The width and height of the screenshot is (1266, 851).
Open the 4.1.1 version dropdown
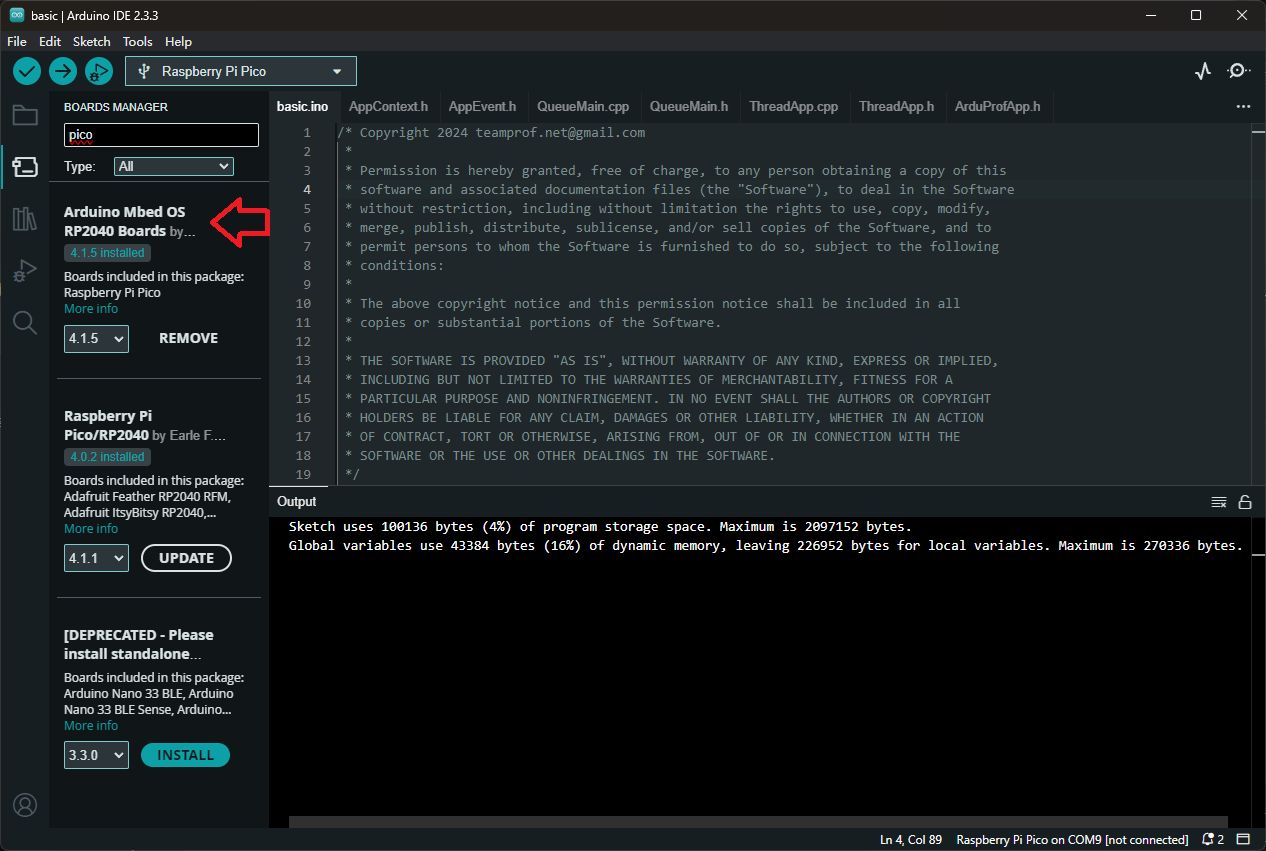tap(97, 558)
